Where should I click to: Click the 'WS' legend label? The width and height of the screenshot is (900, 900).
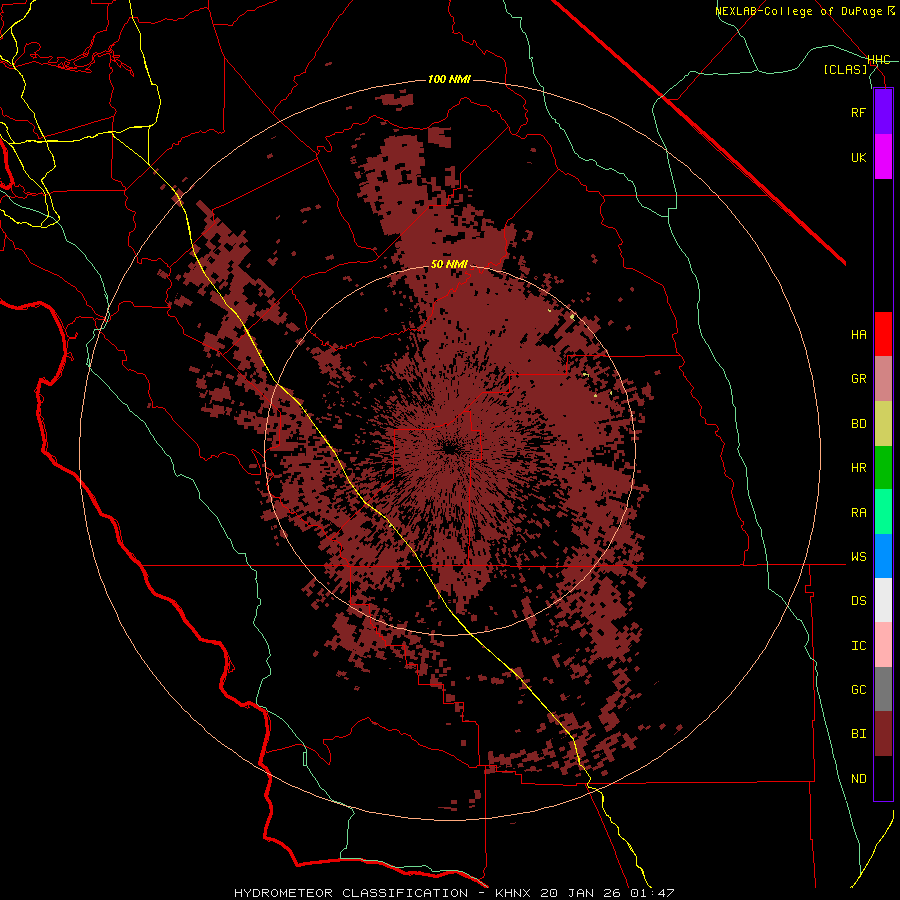(x=858, y=556)
